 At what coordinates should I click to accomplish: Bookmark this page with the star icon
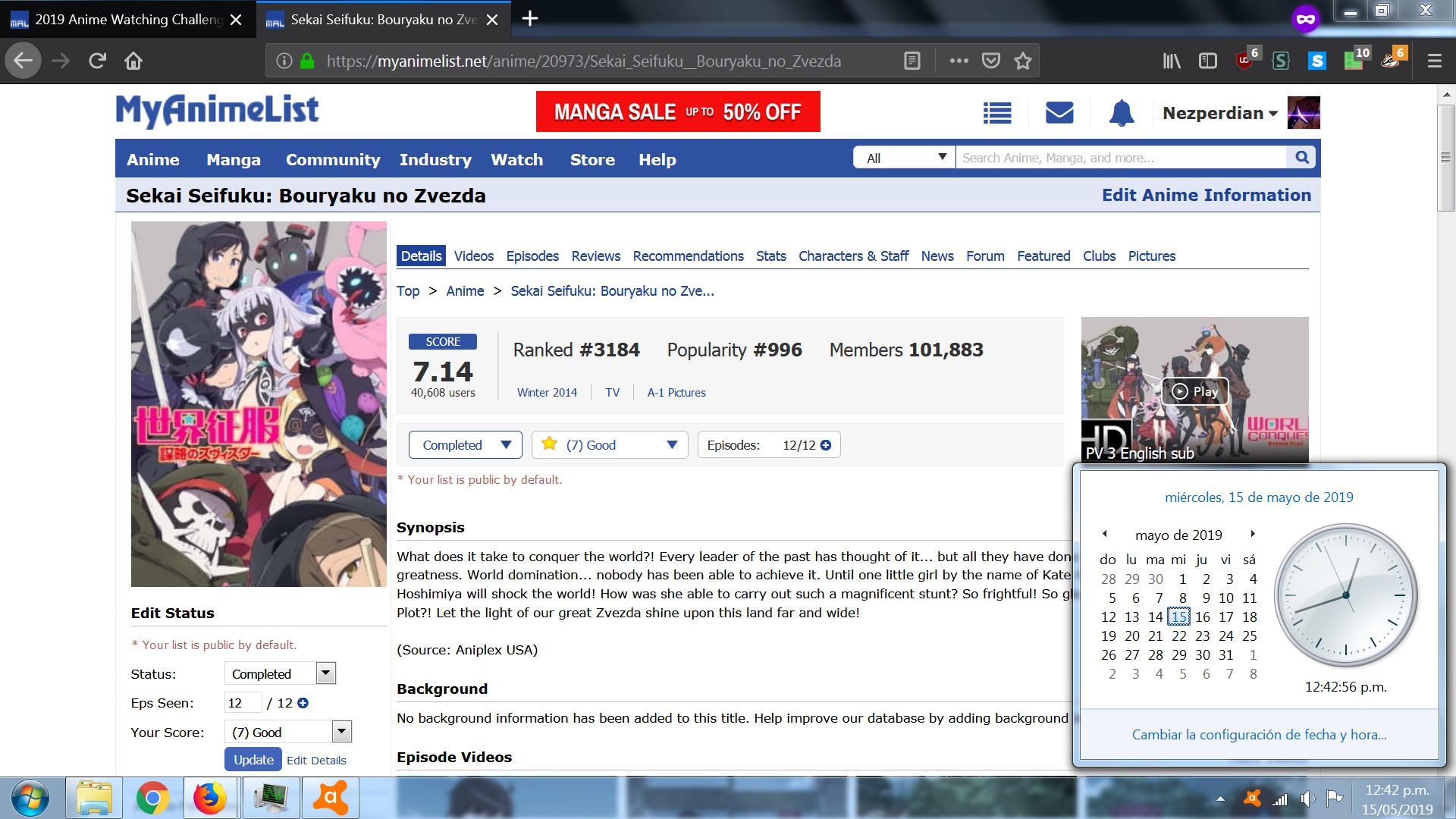click(x=1023, y=61)
